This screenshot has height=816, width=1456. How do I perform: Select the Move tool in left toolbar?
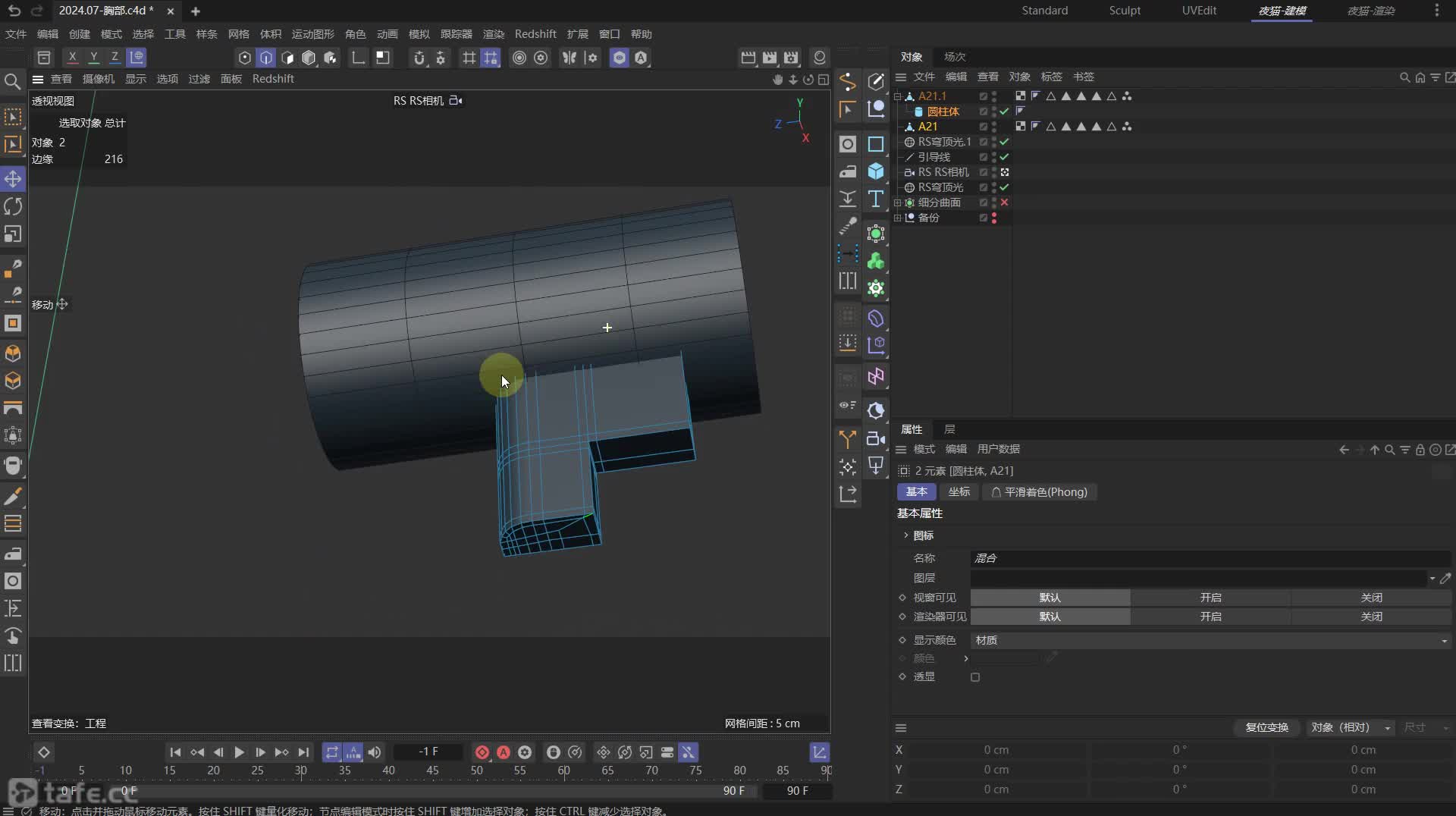13,179
